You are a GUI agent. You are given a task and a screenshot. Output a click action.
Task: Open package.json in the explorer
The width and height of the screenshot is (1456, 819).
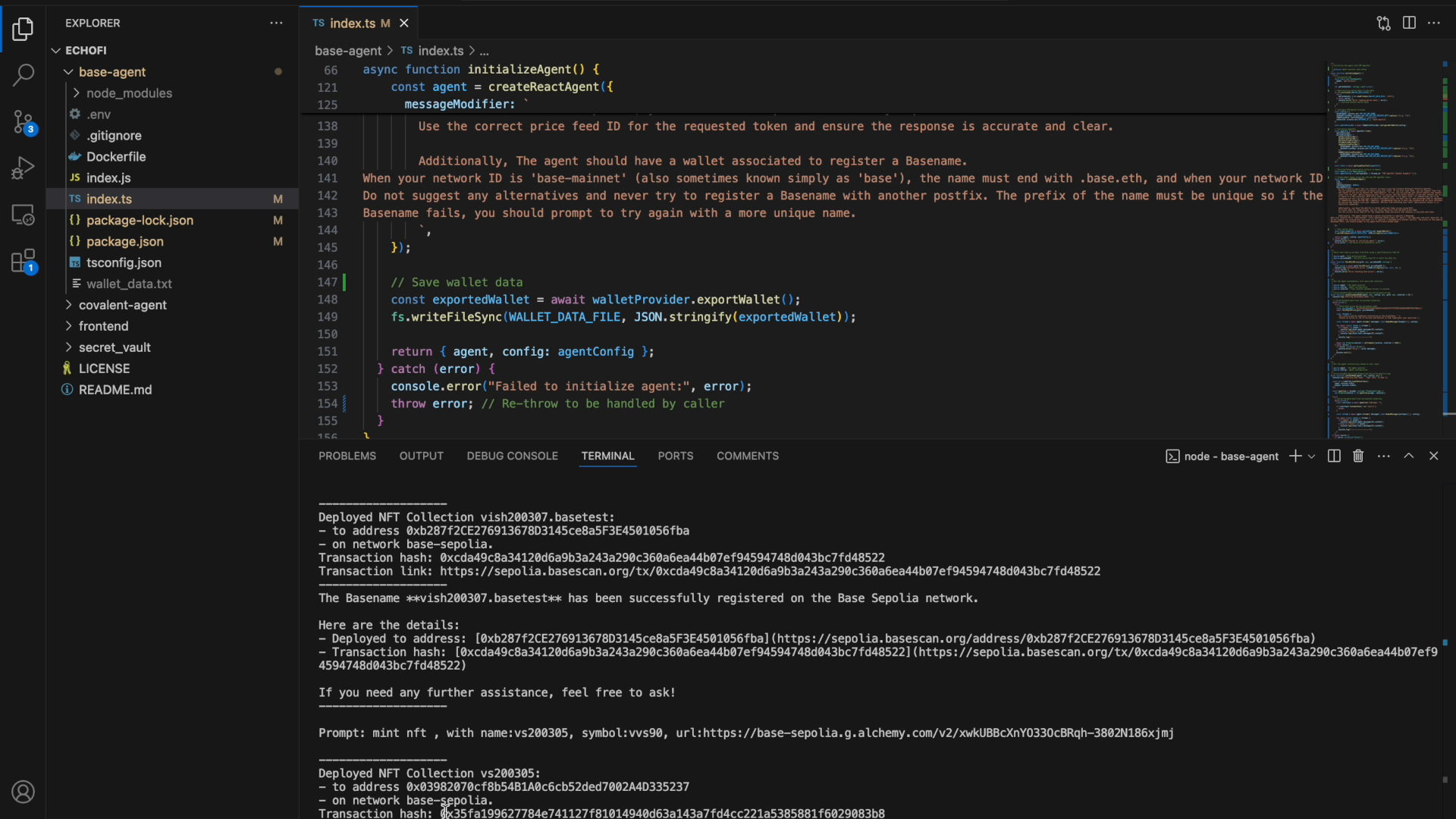coord(171,241)
